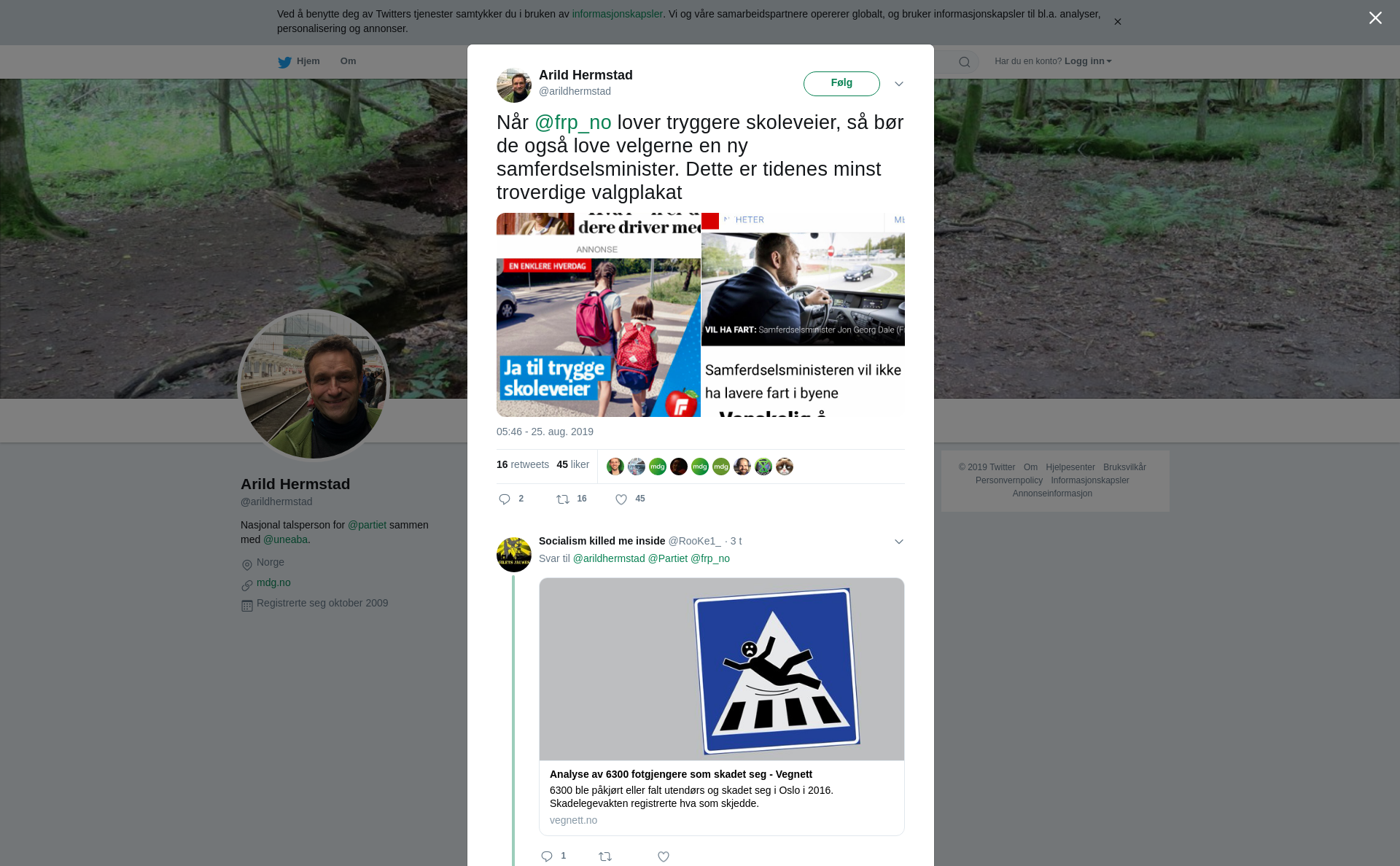This screenshot has width=1400, height=866.
Task: Reply to the main tweet via speech bubble
Action: pos(505,499)
